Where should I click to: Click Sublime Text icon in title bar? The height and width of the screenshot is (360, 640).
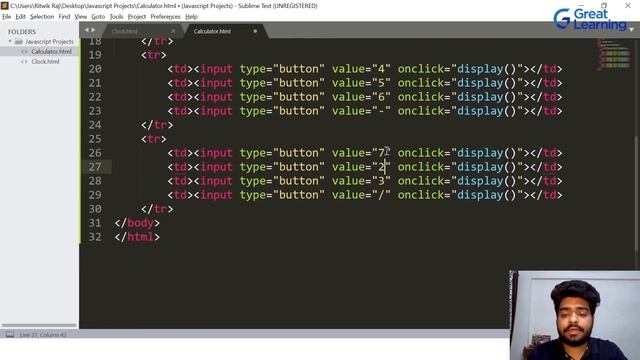(x=4, y=5)
